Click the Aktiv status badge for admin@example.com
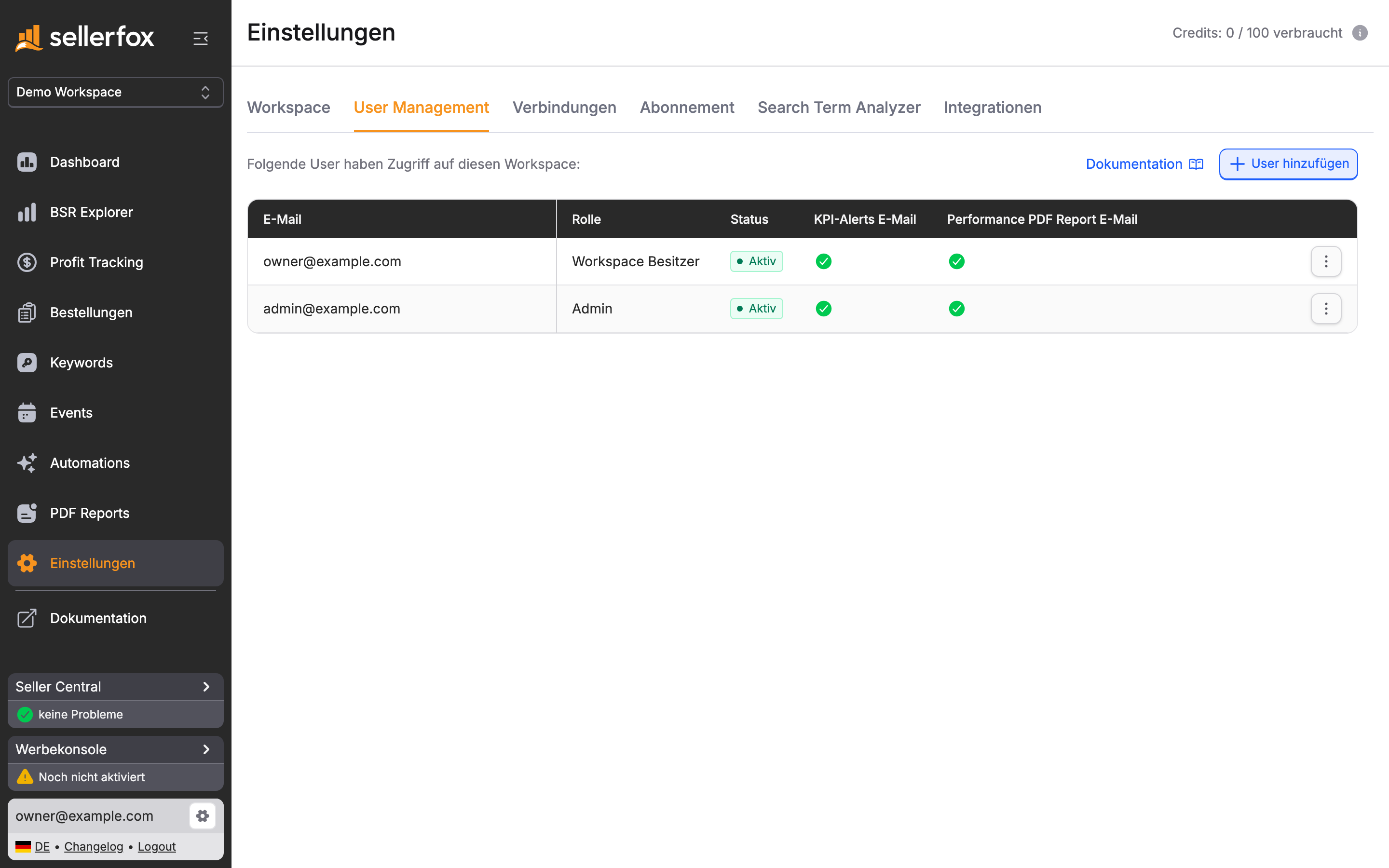1389x868 pixels. 757,309
